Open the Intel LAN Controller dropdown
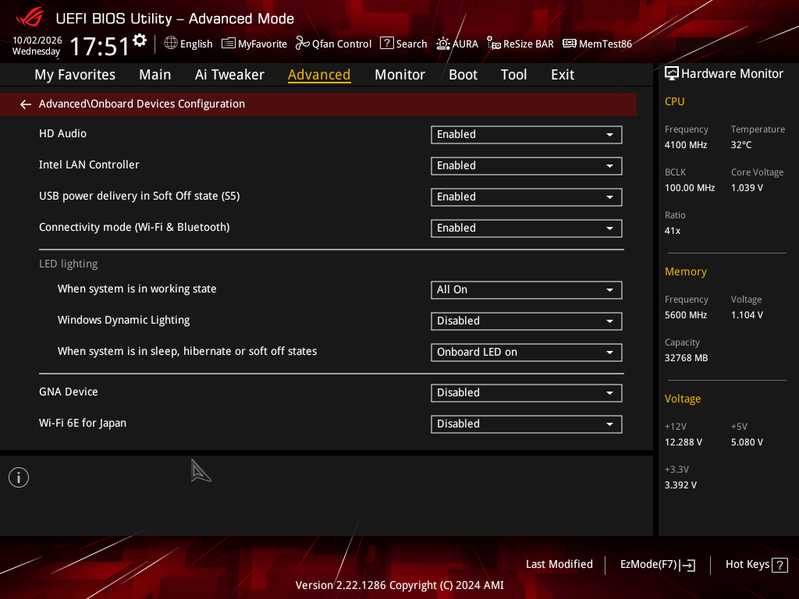The image size is (799, 599). point(526,166)
